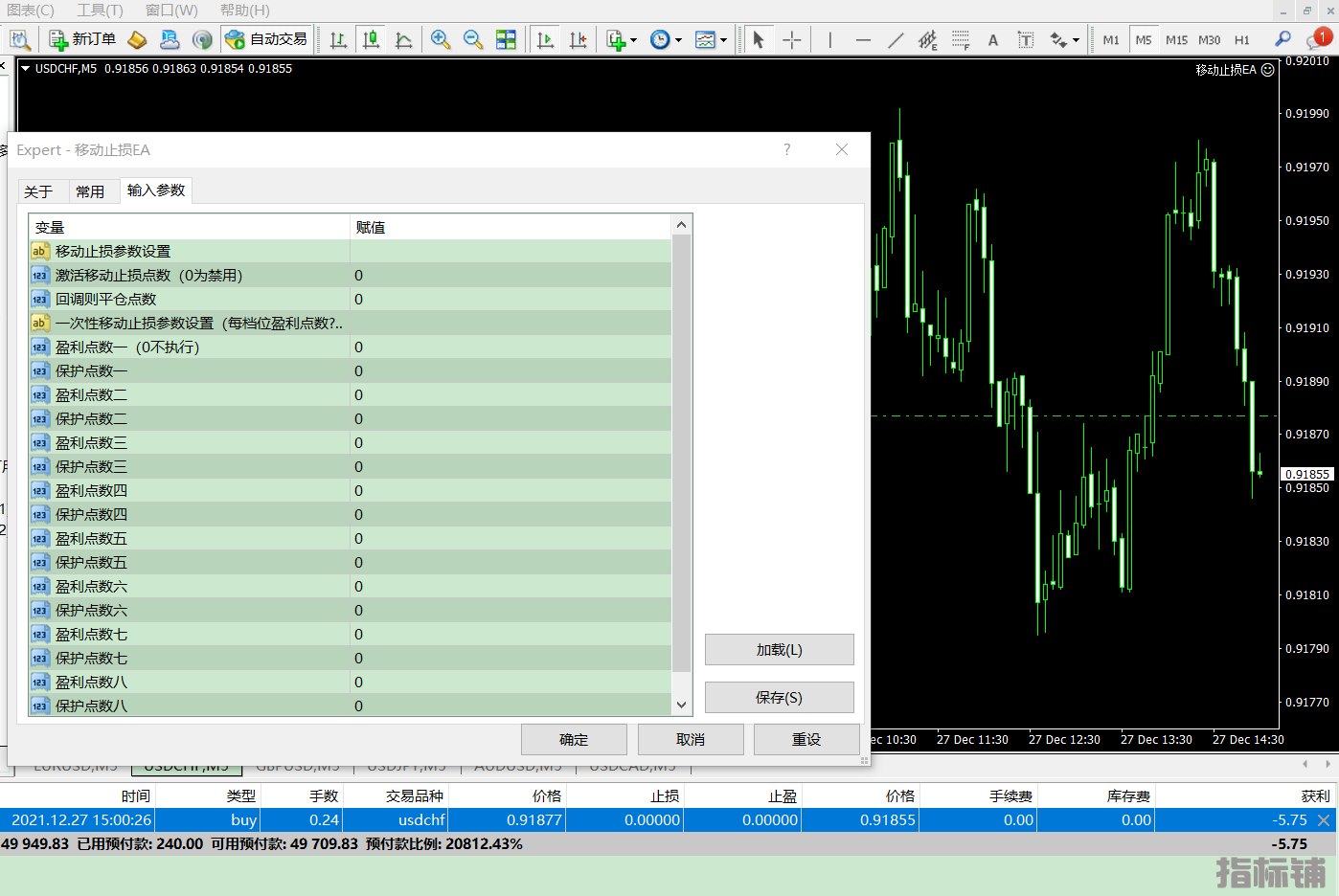The width and height of the screenshot is (1339, 896).
Task: Switch chart to candlestick mode
Action: (x=371, y=39)
